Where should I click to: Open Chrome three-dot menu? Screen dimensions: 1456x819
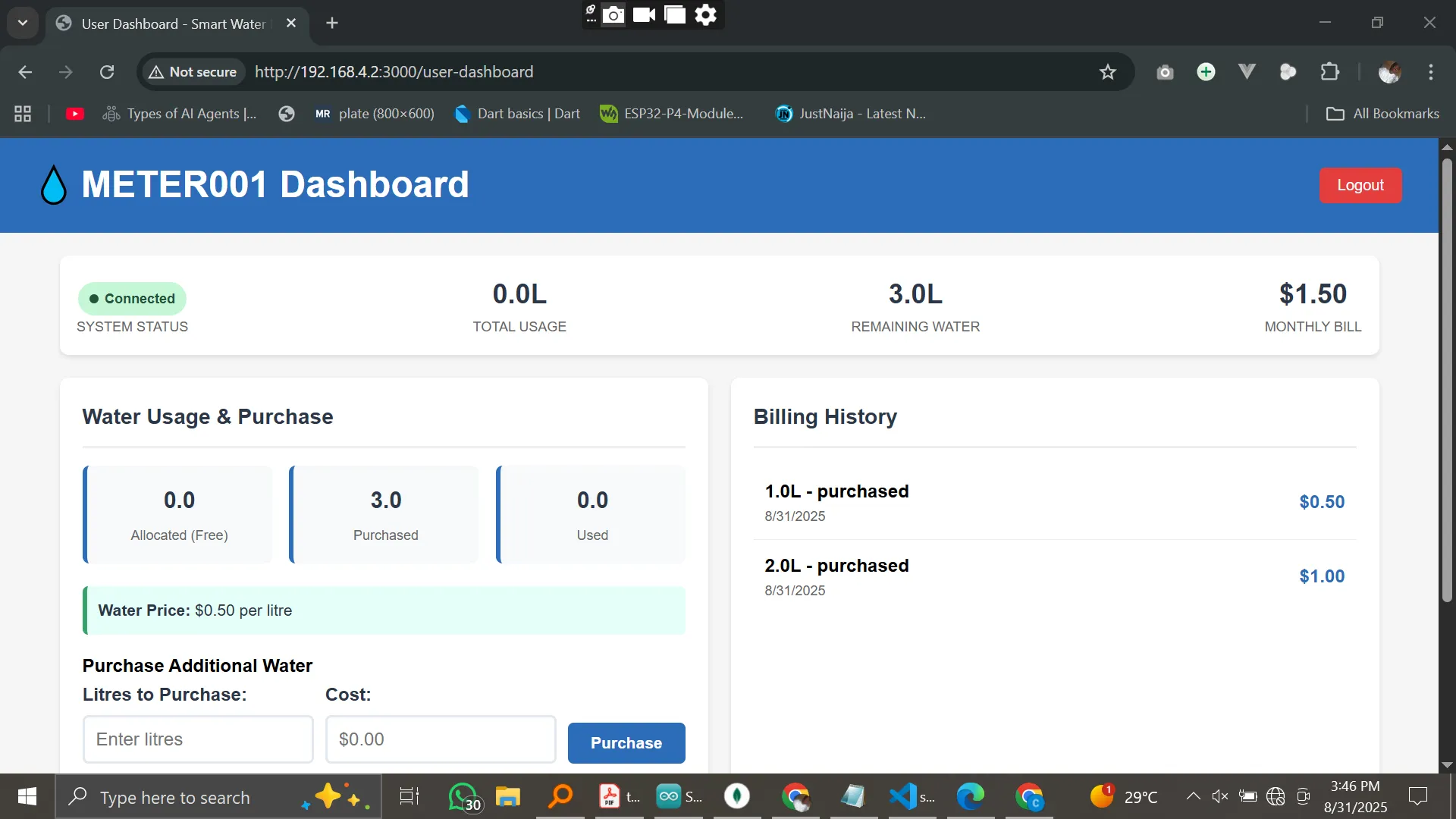(1430, 72)
